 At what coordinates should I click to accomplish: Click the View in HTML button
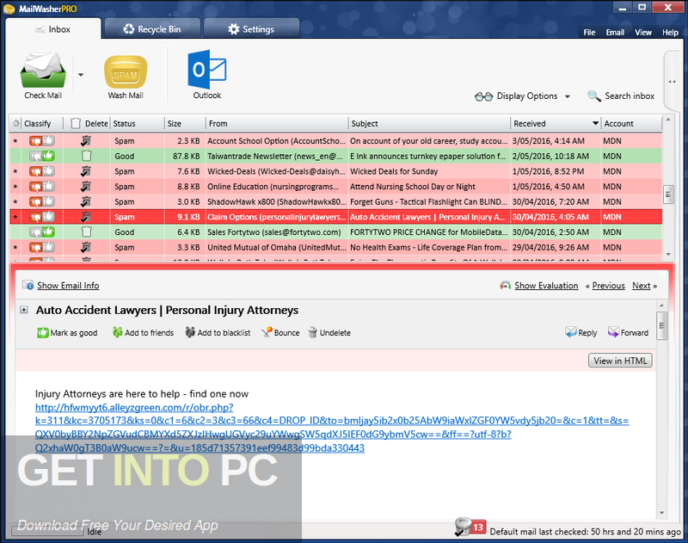click(620, 361)
